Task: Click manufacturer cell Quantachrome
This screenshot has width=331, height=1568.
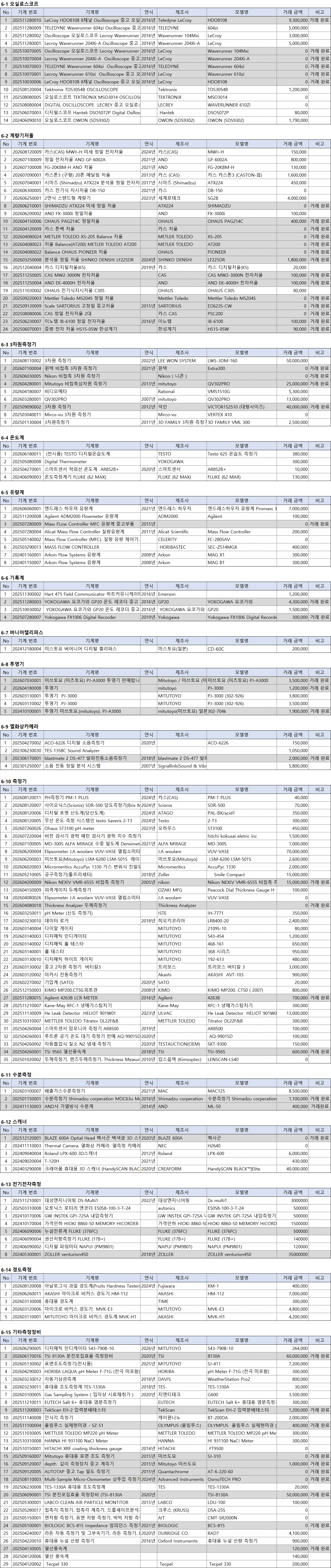Action: (x=182, y=1472)
